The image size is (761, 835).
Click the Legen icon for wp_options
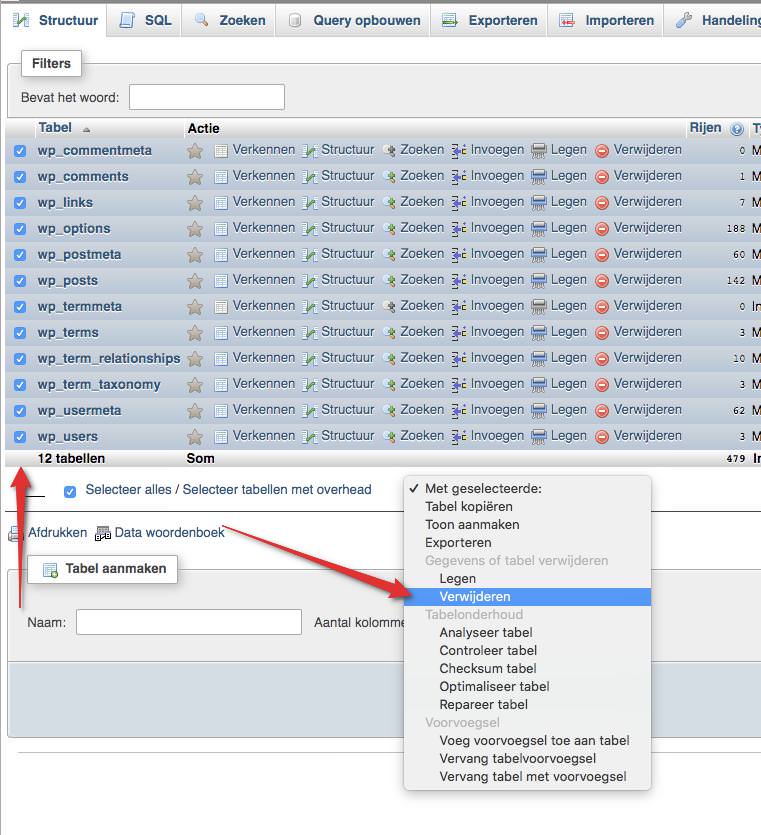click(539, 229)
